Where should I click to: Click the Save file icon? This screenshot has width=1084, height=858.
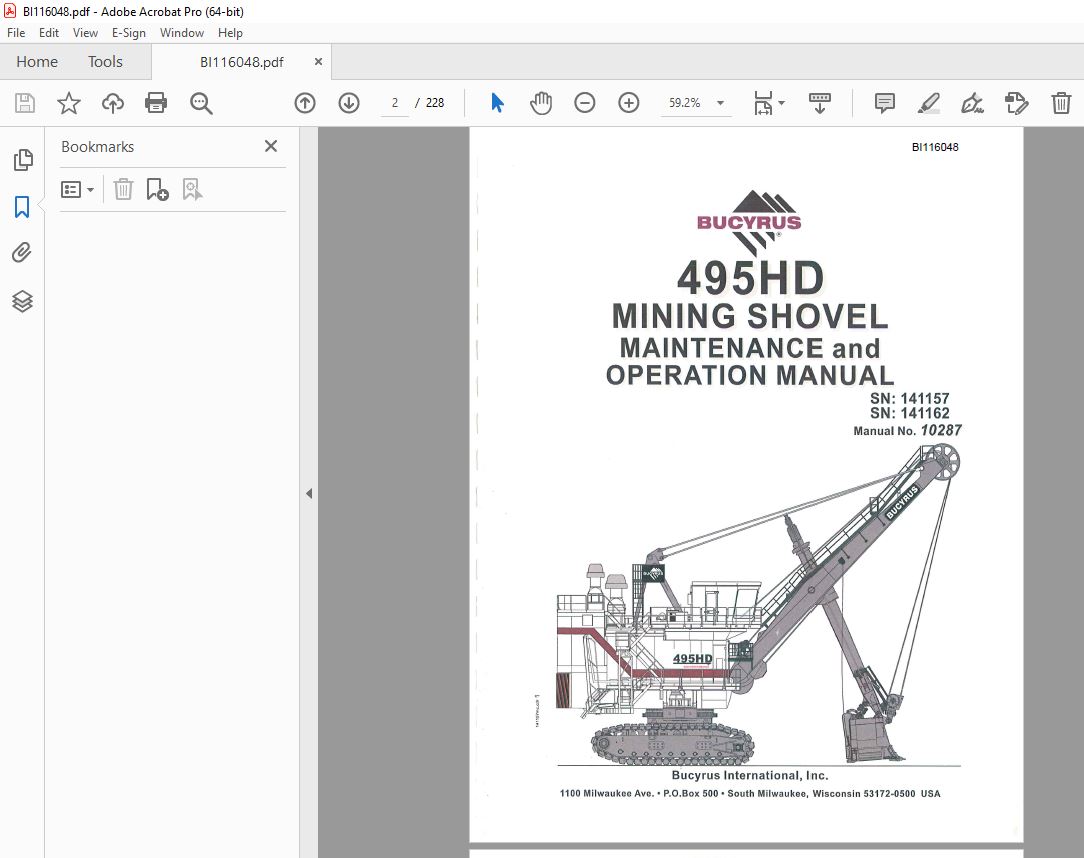tap(25, 103)
